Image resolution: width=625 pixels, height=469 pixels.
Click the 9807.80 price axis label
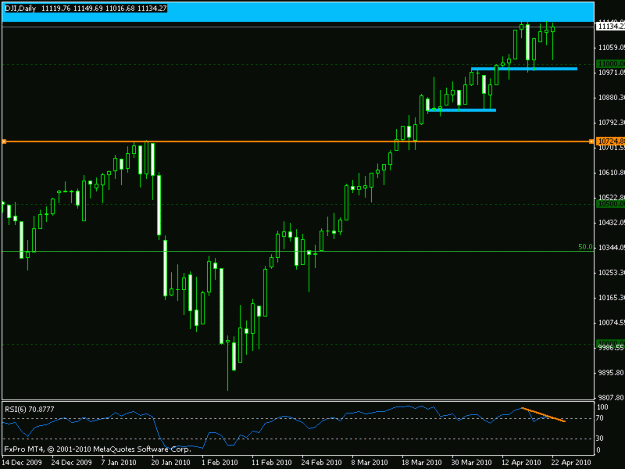point(611,397)
